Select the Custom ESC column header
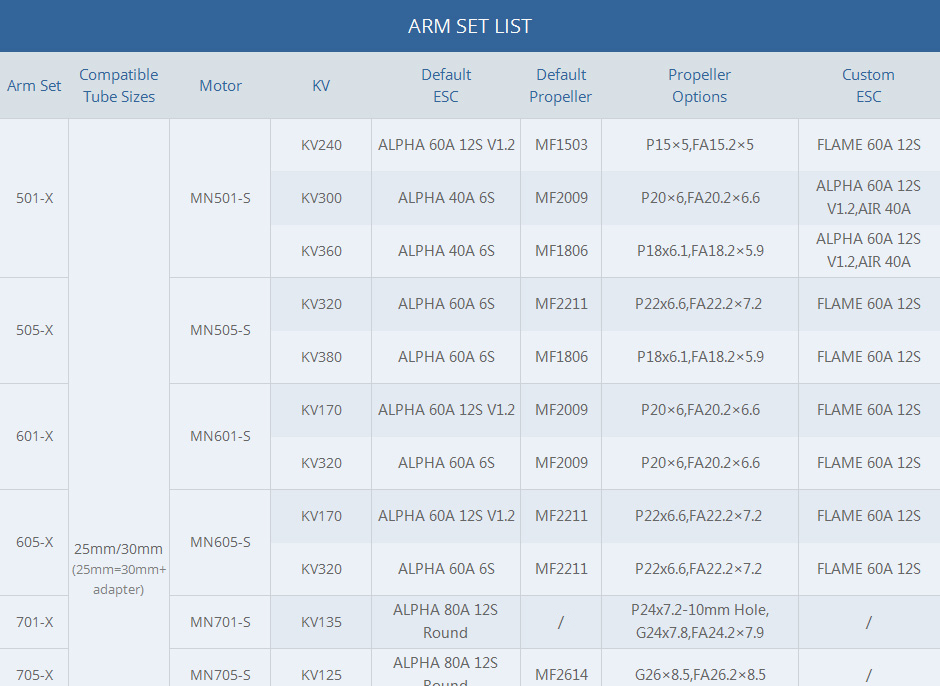 [x=868, y=86]
